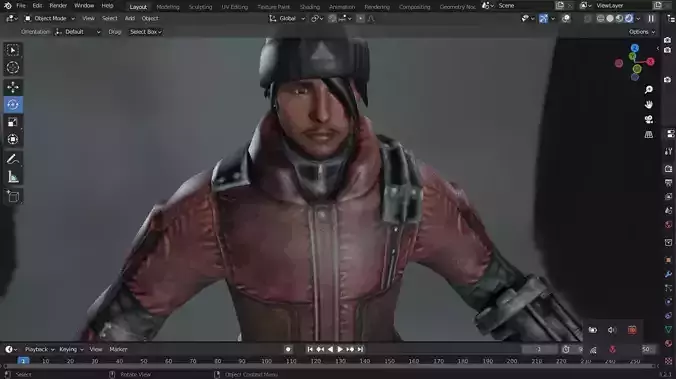Click the network signal icon in the tray
Screen dimensions: 676x379
(x=593, y=350)
